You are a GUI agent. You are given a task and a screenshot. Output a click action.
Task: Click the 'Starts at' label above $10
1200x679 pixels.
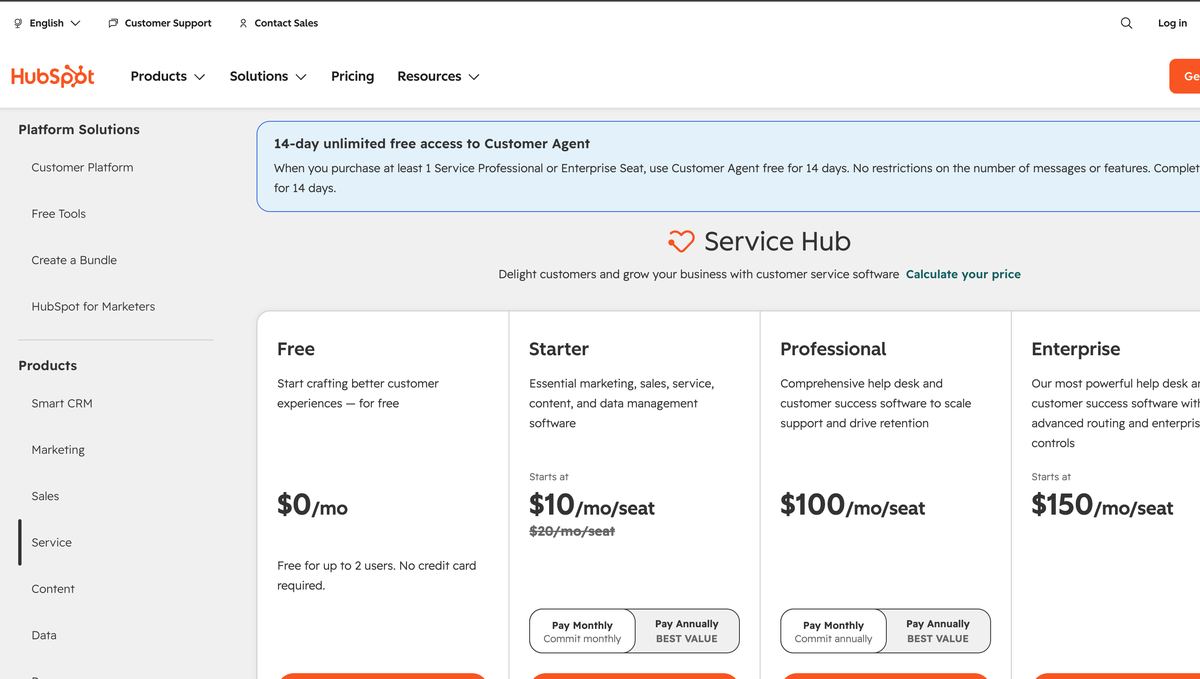coord(549,477)
